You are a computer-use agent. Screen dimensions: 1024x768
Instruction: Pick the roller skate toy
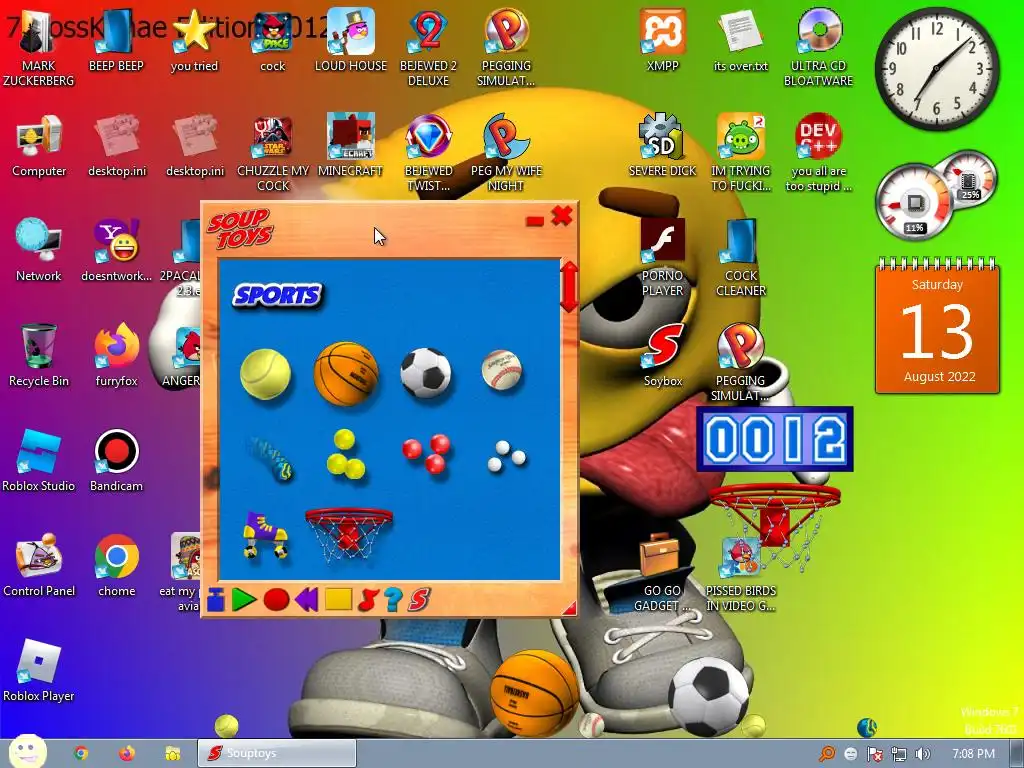coord(265,535)
